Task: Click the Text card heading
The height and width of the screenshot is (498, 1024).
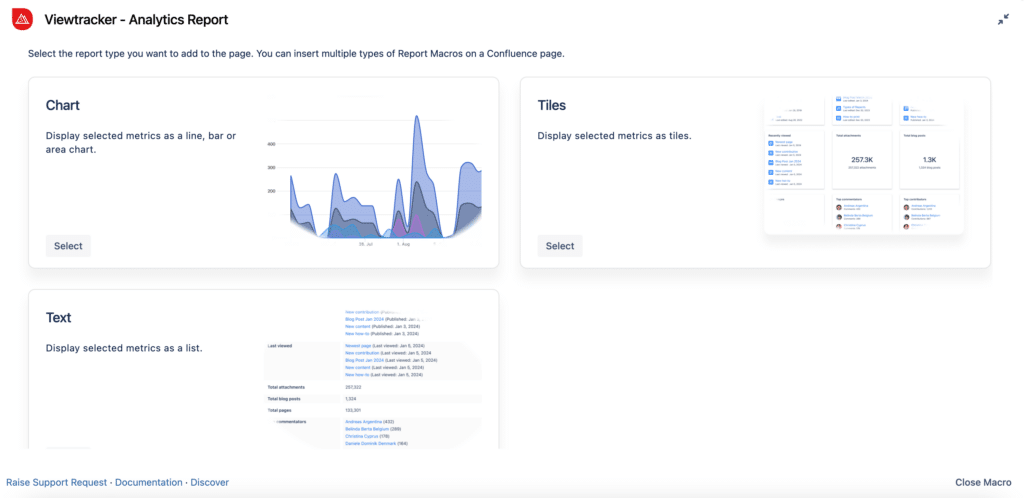Action: [59, 317]
